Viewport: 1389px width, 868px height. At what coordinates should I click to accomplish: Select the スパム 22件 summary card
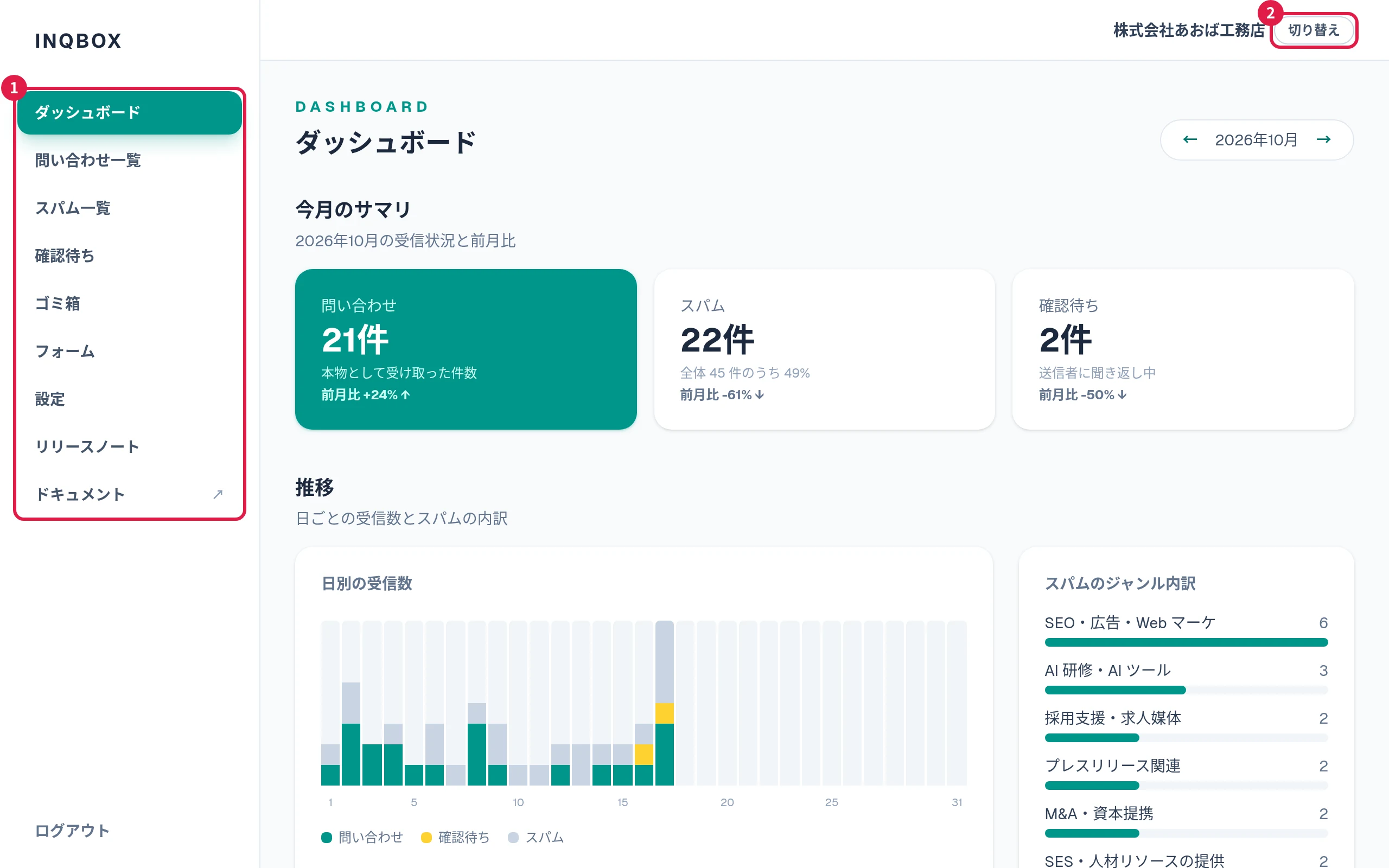tap(824, 349)
